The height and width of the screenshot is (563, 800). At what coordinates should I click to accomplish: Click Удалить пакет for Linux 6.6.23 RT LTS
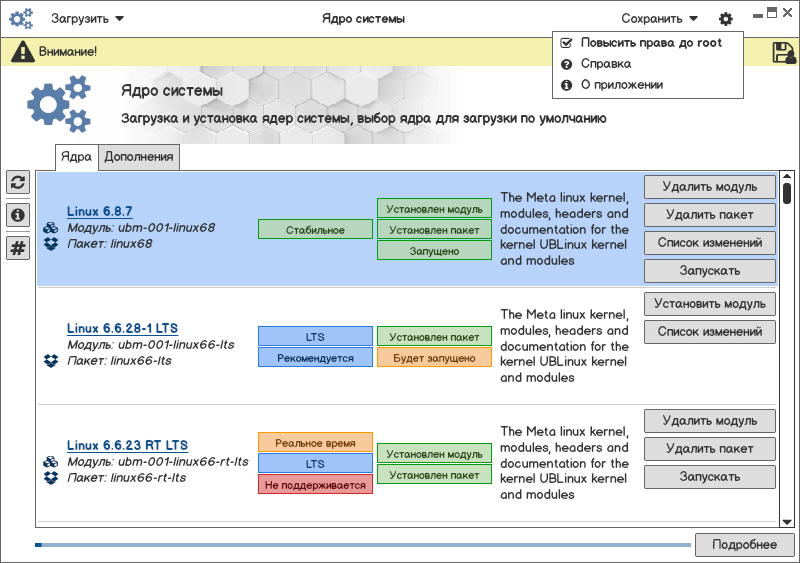coord(710,449)
